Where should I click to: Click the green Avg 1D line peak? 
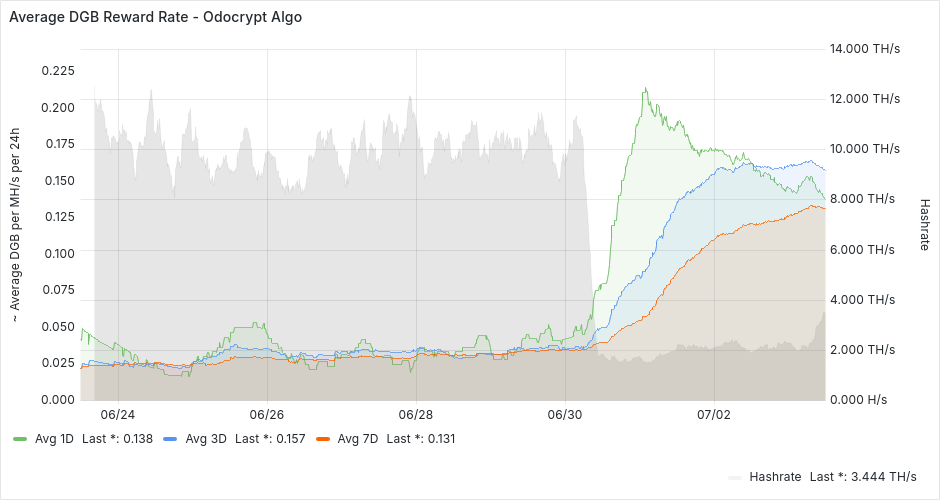tap(645, 89)
